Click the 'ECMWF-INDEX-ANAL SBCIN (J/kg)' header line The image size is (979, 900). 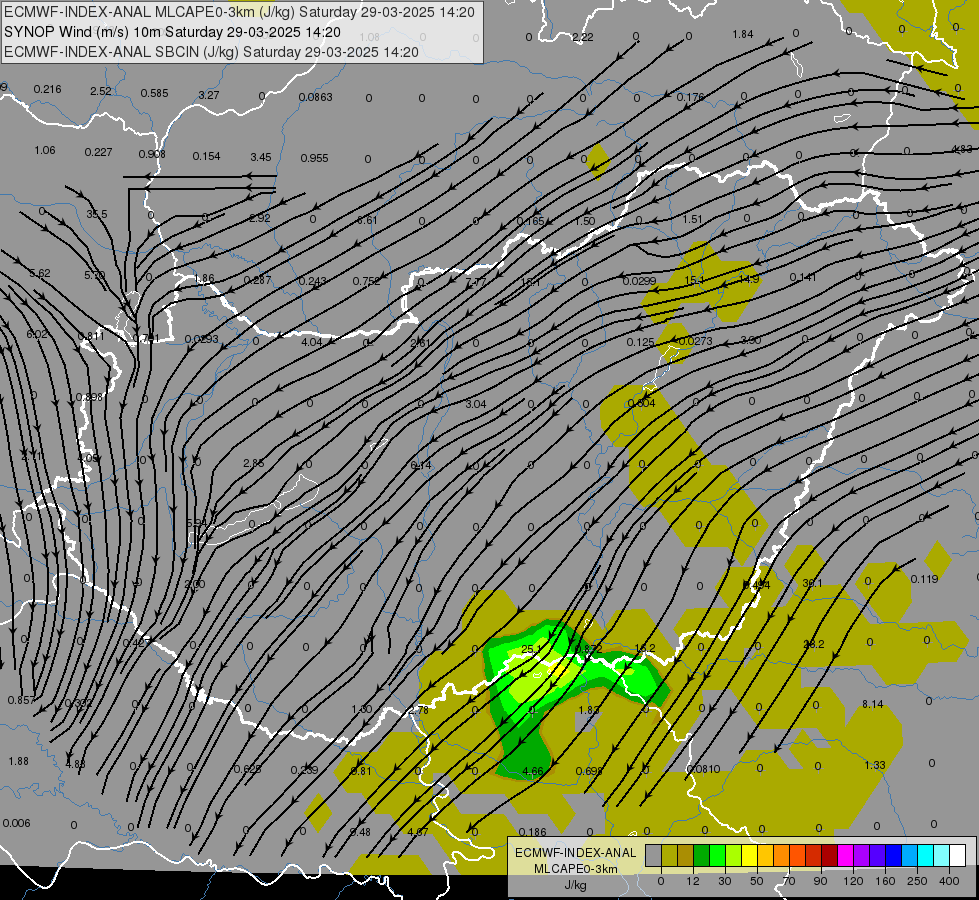coord(211,52)
